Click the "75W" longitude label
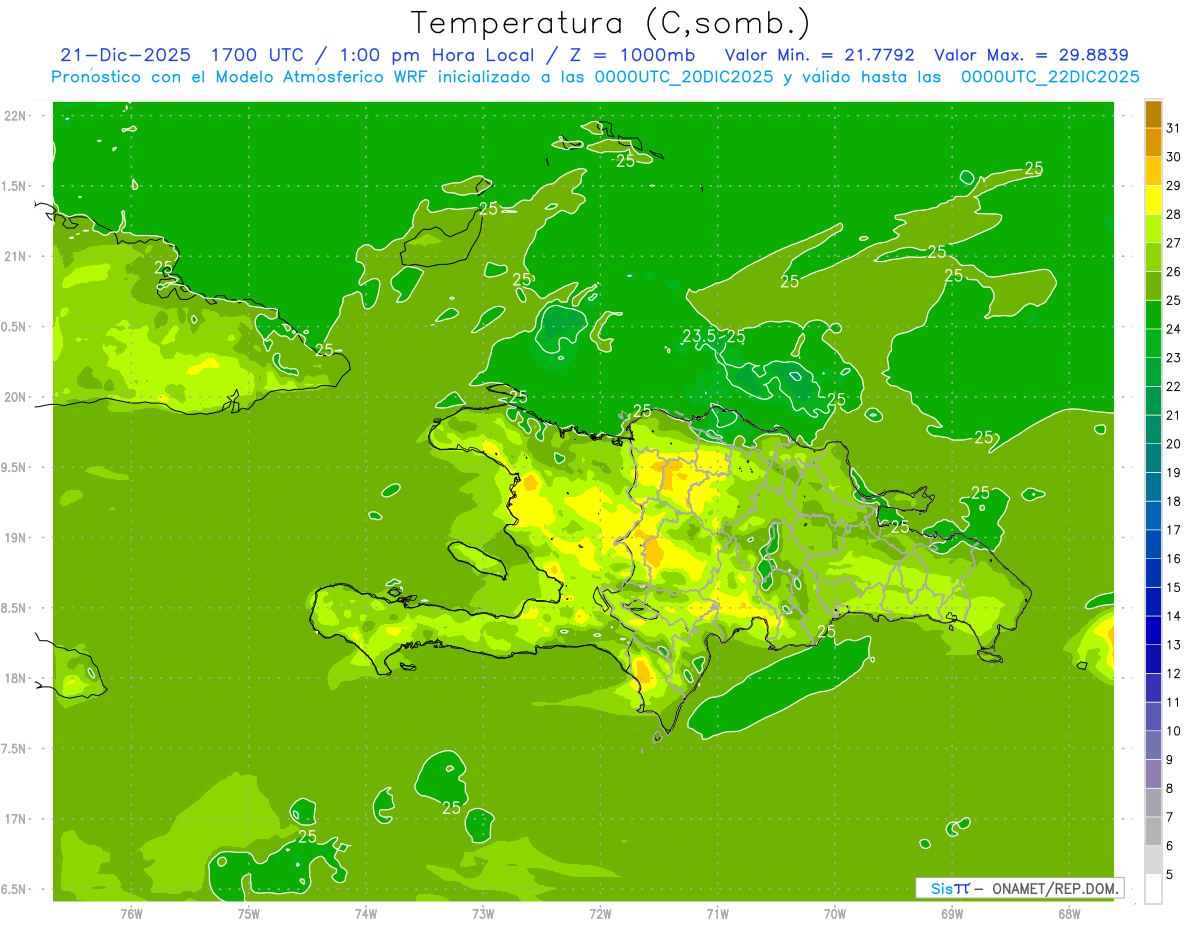Viewport: 1200px width, 927px height. [x=249, y=913]
